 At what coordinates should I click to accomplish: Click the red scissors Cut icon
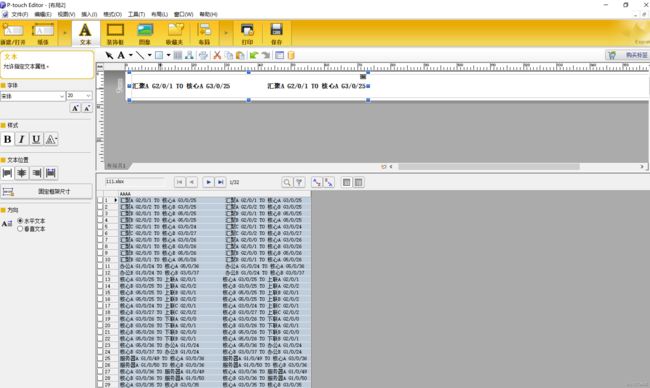[x=217, y=55]
